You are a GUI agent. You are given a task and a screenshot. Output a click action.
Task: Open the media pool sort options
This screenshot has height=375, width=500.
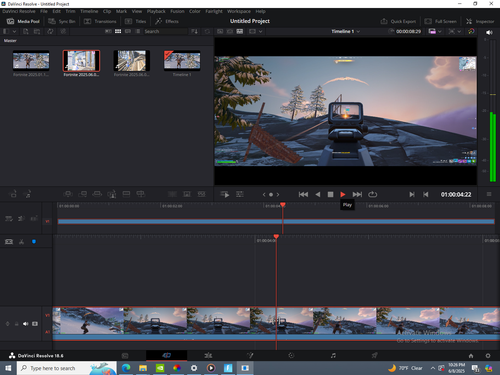194,31
